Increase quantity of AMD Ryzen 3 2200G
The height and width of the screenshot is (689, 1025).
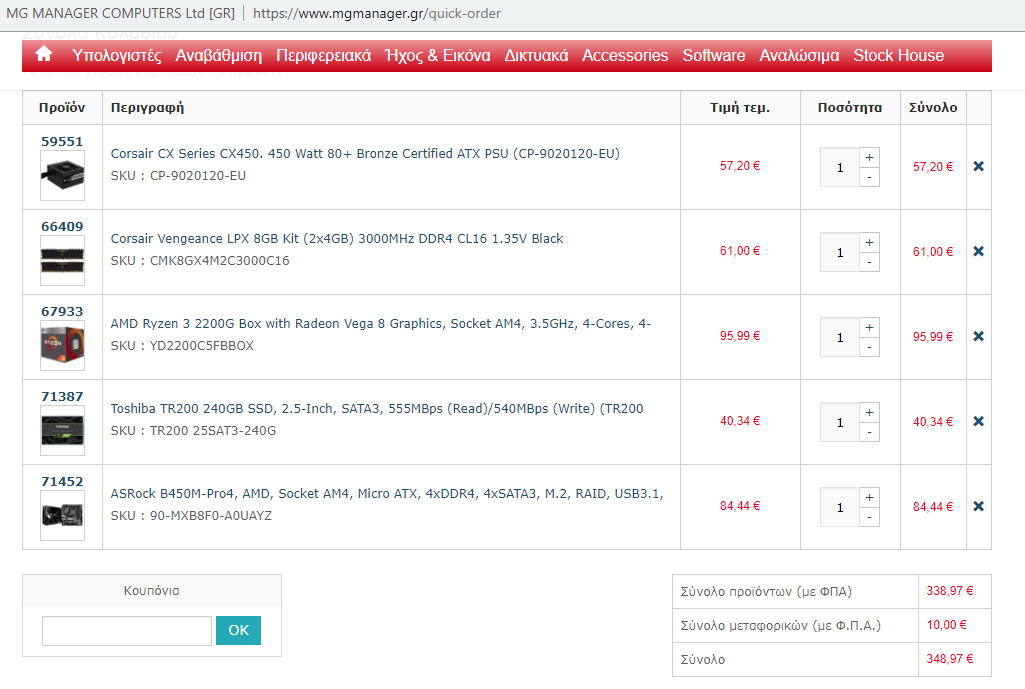[x=869, y=328]
